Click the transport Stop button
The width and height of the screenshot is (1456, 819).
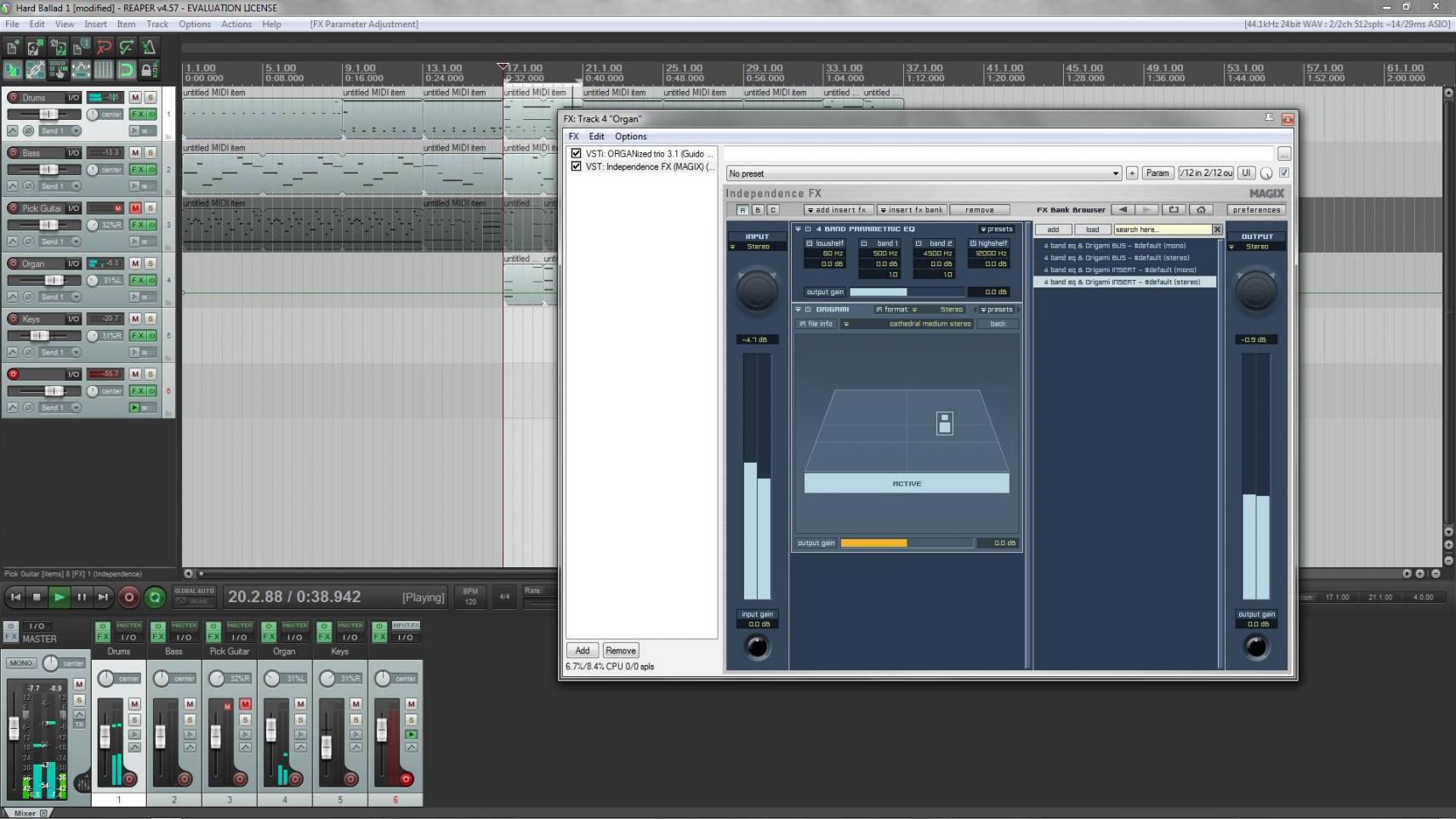coord(37,597)
